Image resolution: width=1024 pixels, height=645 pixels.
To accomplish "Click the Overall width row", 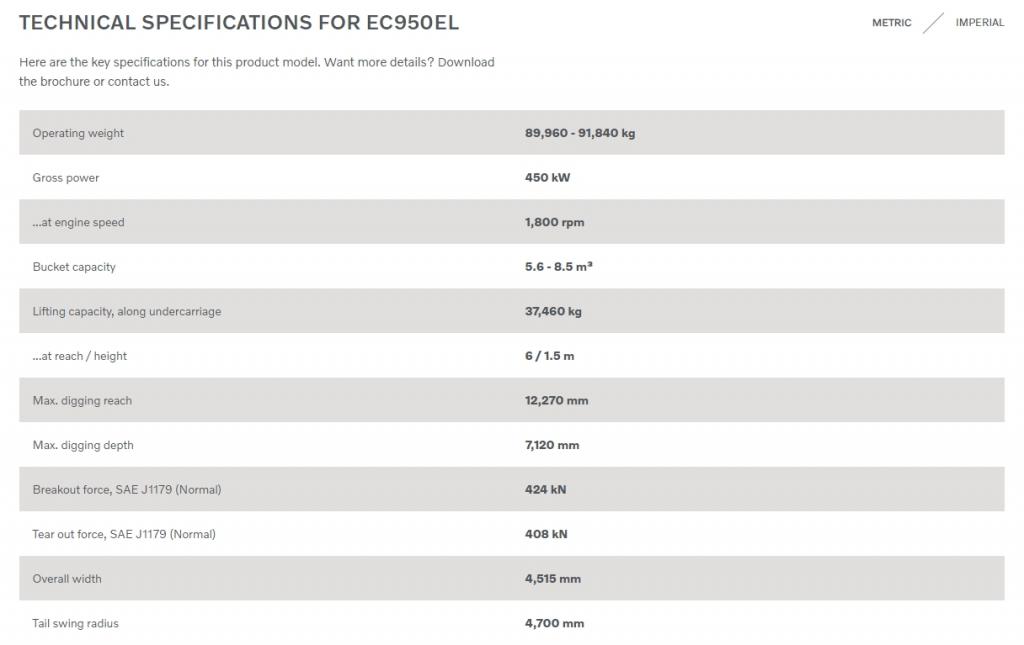I will point(511,578).
